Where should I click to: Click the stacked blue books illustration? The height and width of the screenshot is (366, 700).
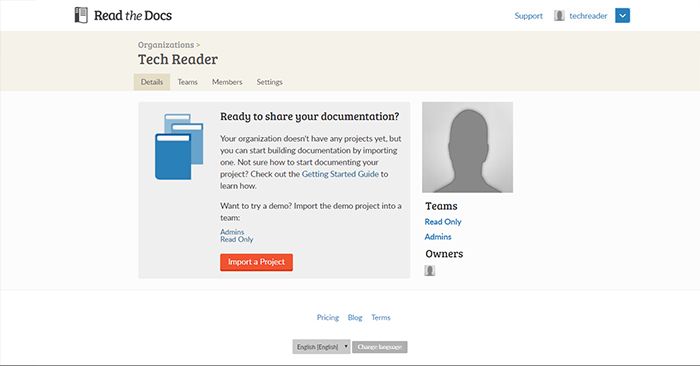(179, 147)
